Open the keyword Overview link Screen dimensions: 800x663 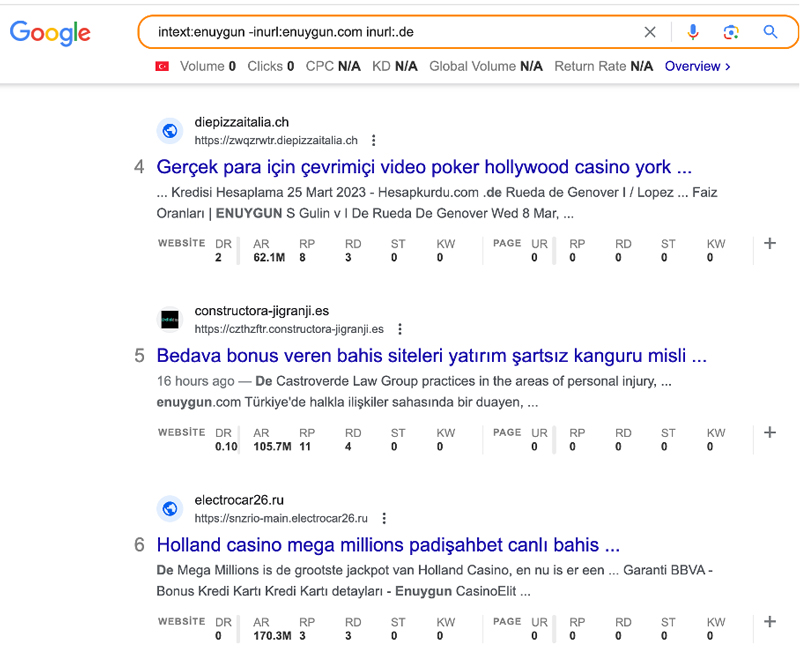697,66
